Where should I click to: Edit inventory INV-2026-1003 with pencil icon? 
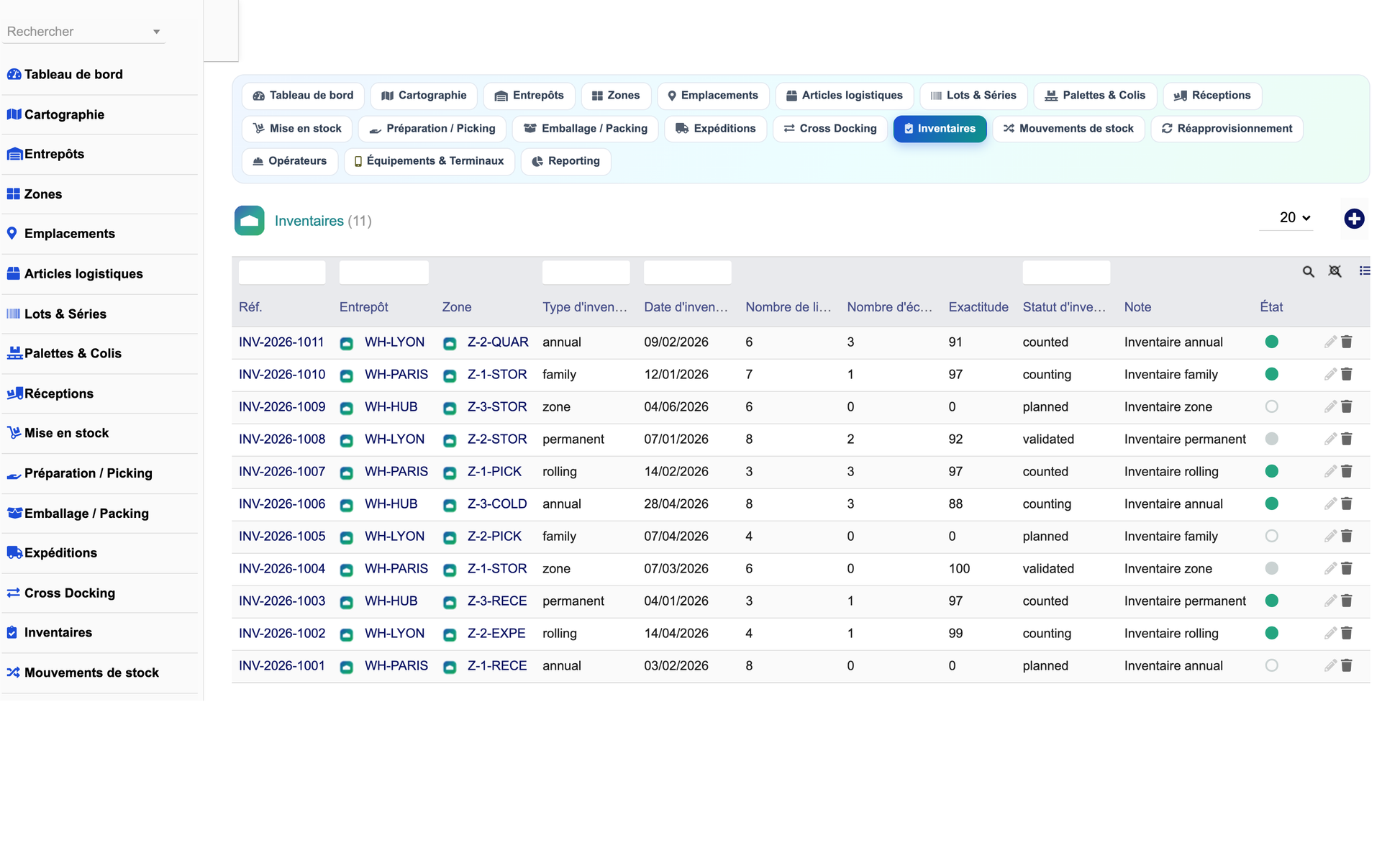(1330, 601)
